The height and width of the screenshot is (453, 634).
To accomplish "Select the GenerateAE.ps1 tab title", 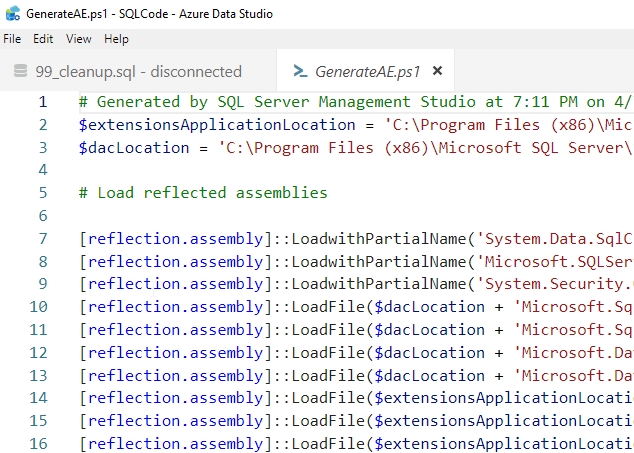I will (367, 71).
